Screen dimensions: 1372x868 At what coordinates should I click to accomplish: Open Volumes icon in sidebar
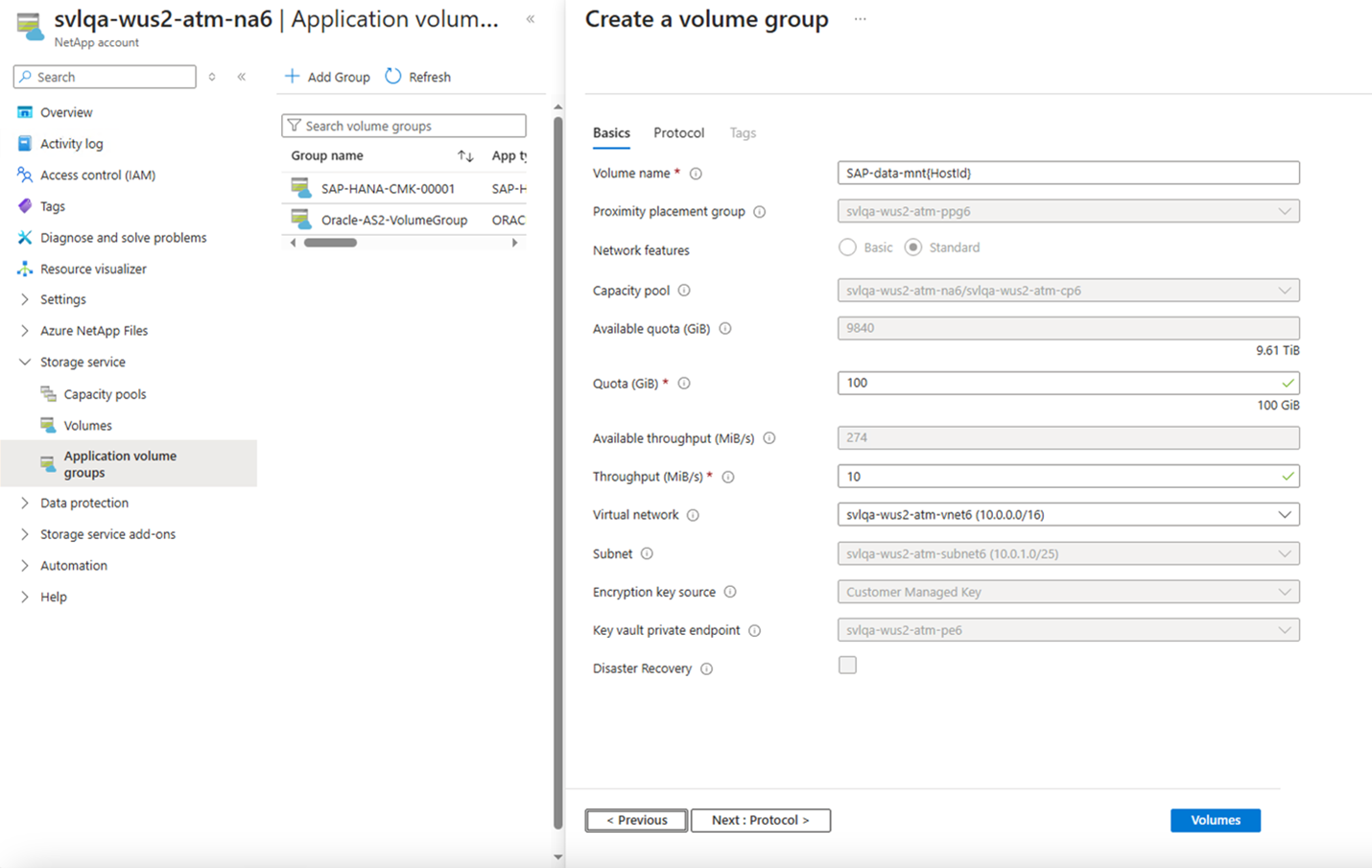pos(48,425)
